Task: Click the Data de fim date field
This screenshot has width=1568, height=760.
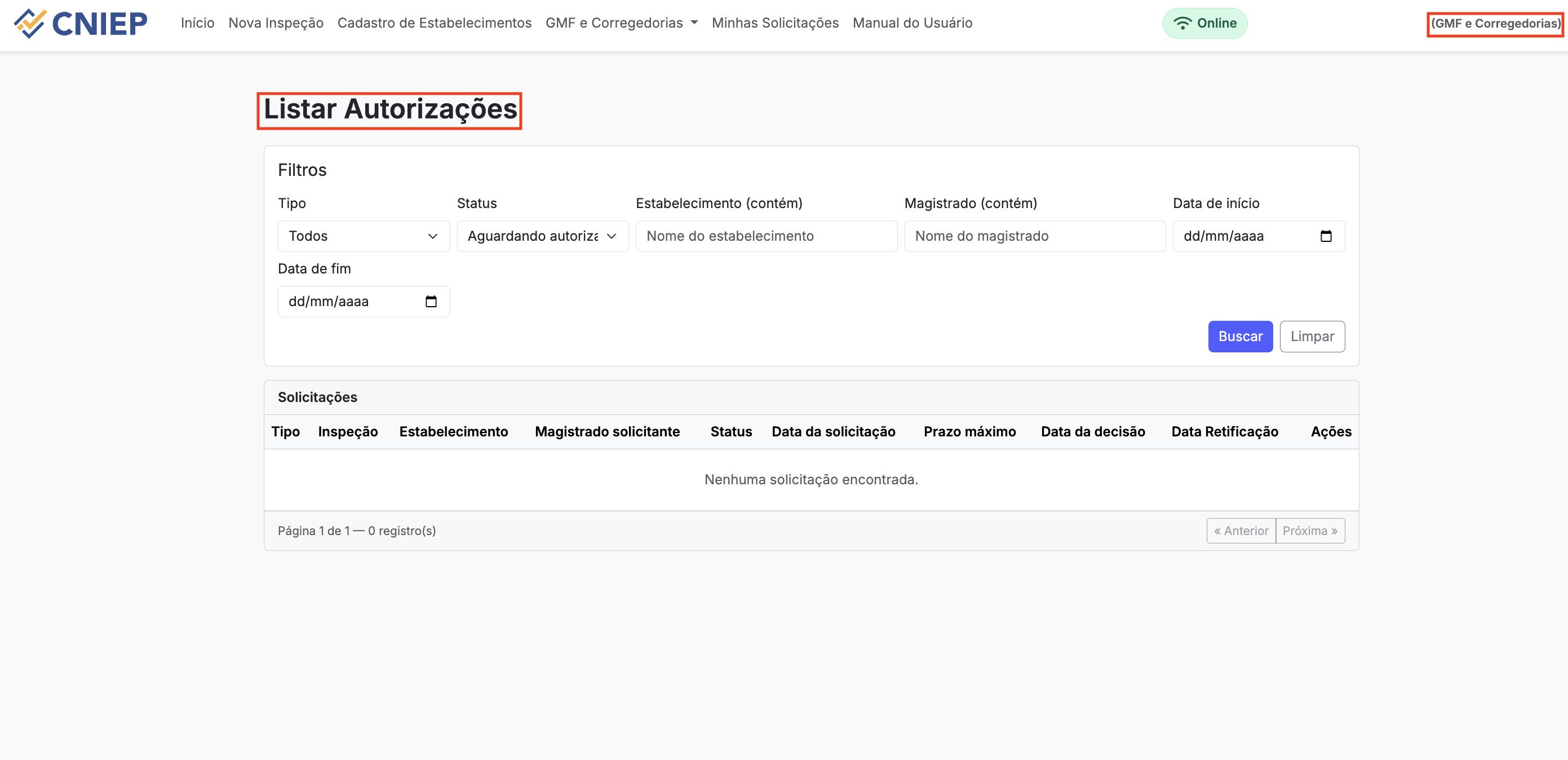Action: tap(364, 302)
